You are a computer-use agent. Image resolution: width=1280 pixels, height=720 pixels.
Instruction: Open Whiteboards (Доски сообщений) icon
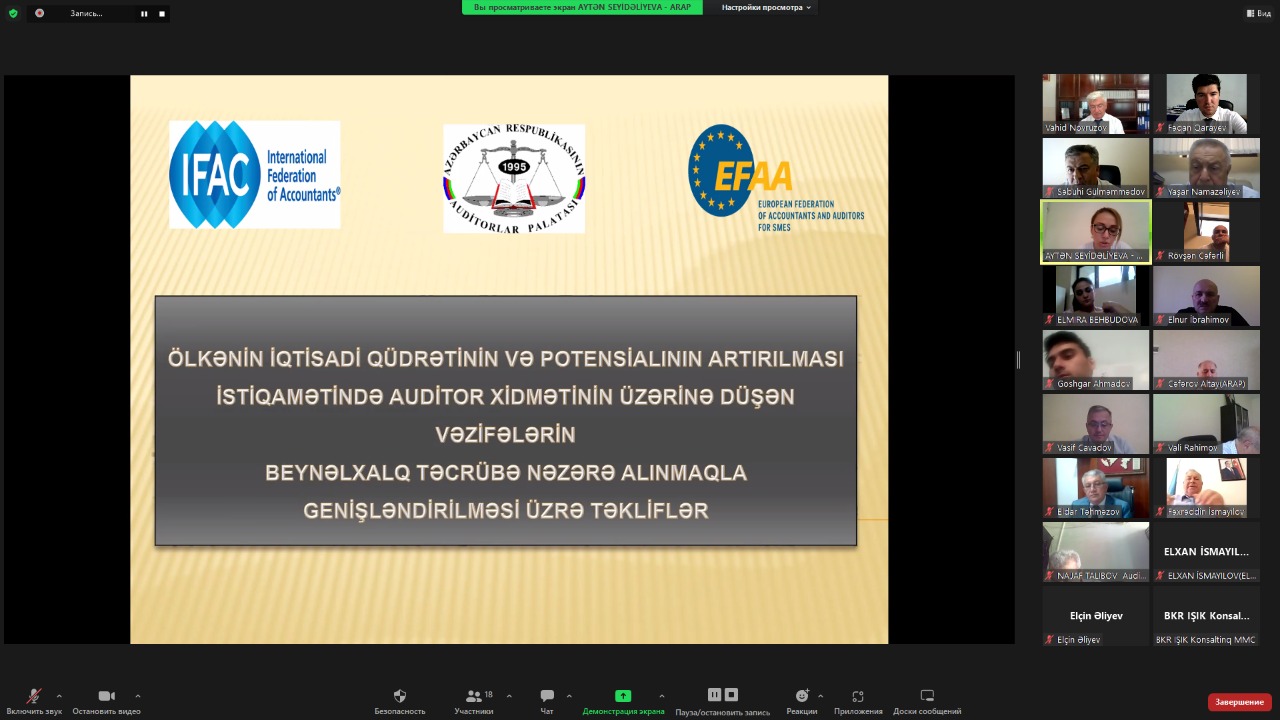tap(927, 696)
